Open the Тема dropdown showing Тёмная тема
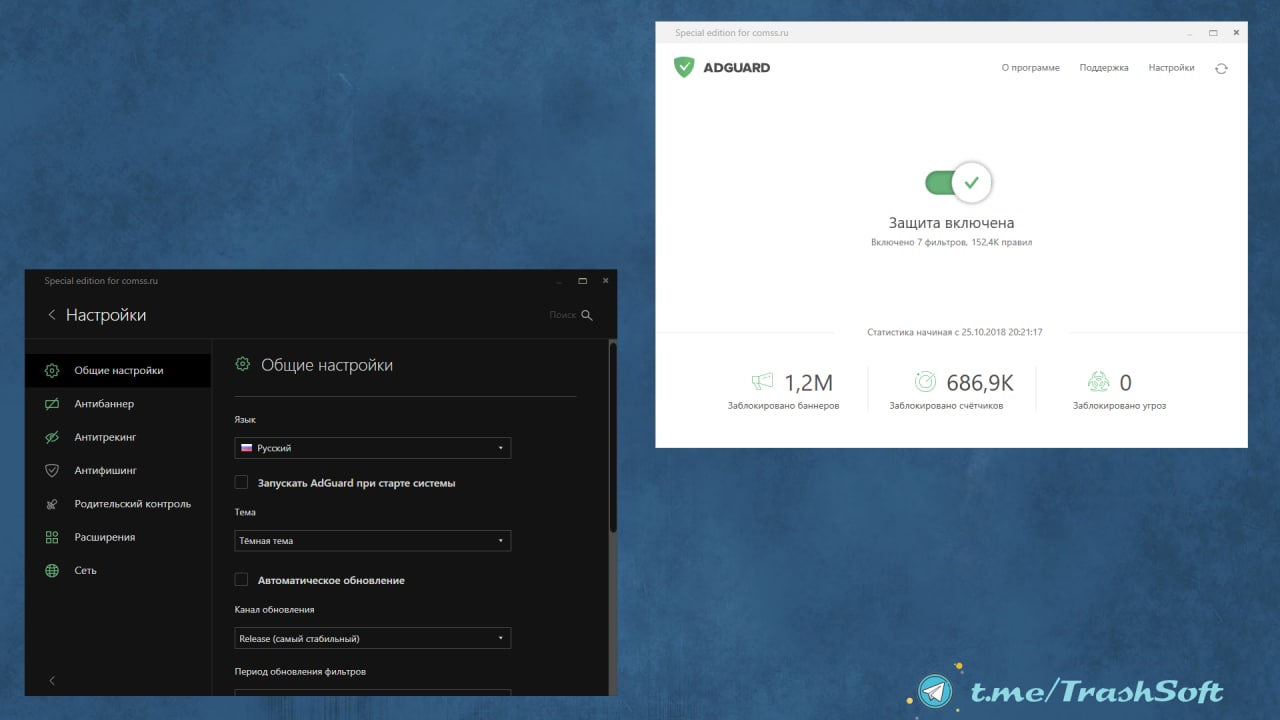The height and width of the screenshot is (720, 1280). pyautogui.click(x=372, y=541)
